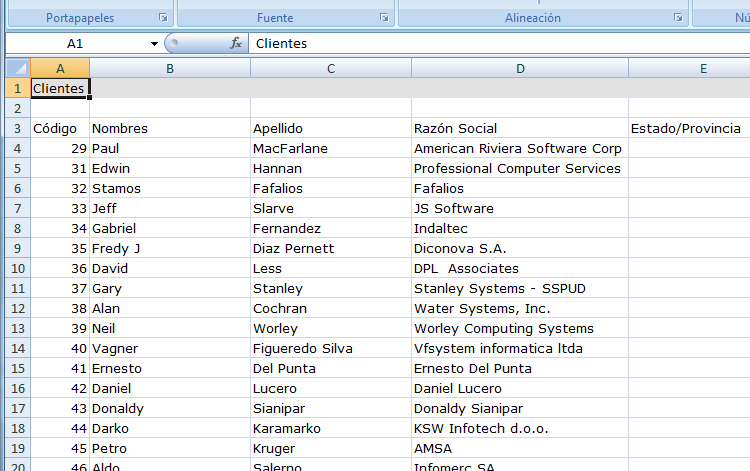Click the Donaldy Sianipar company cell
Viewport: 750px width, 471px height.
pyautogui.click(x=520, y=409)
